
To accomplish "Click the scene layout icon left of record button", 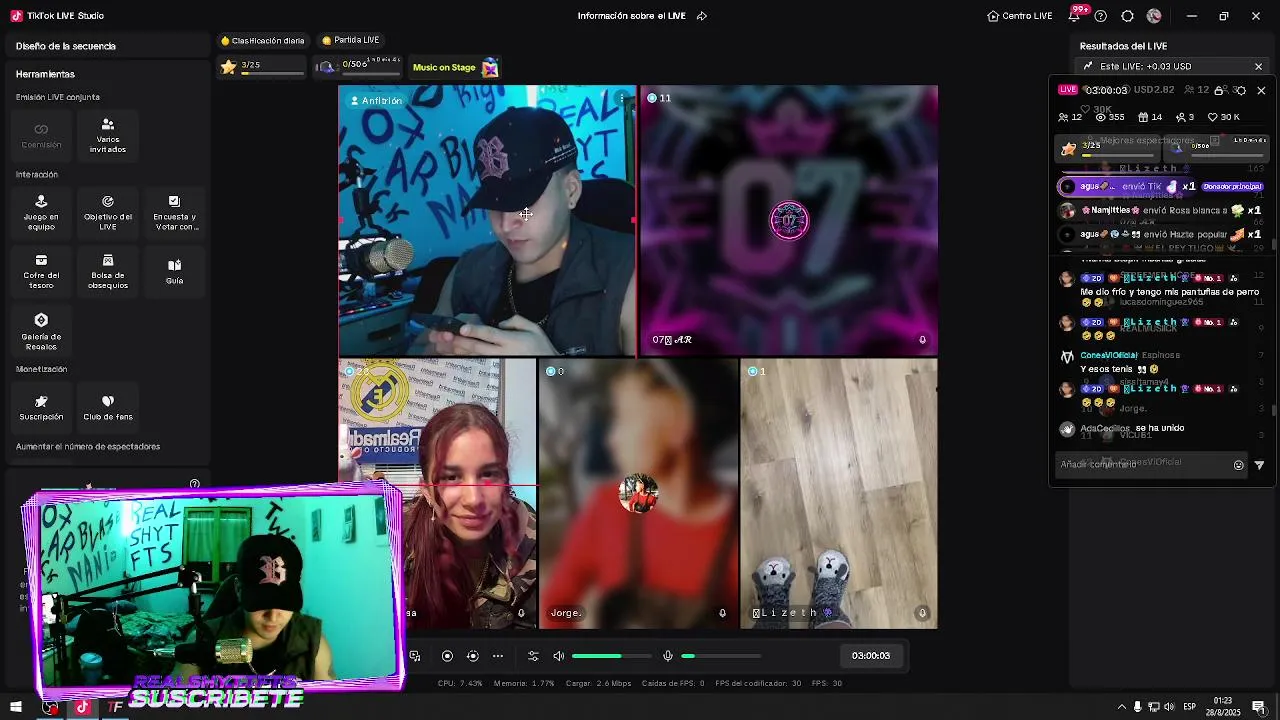I will click(x=415, y=656).
